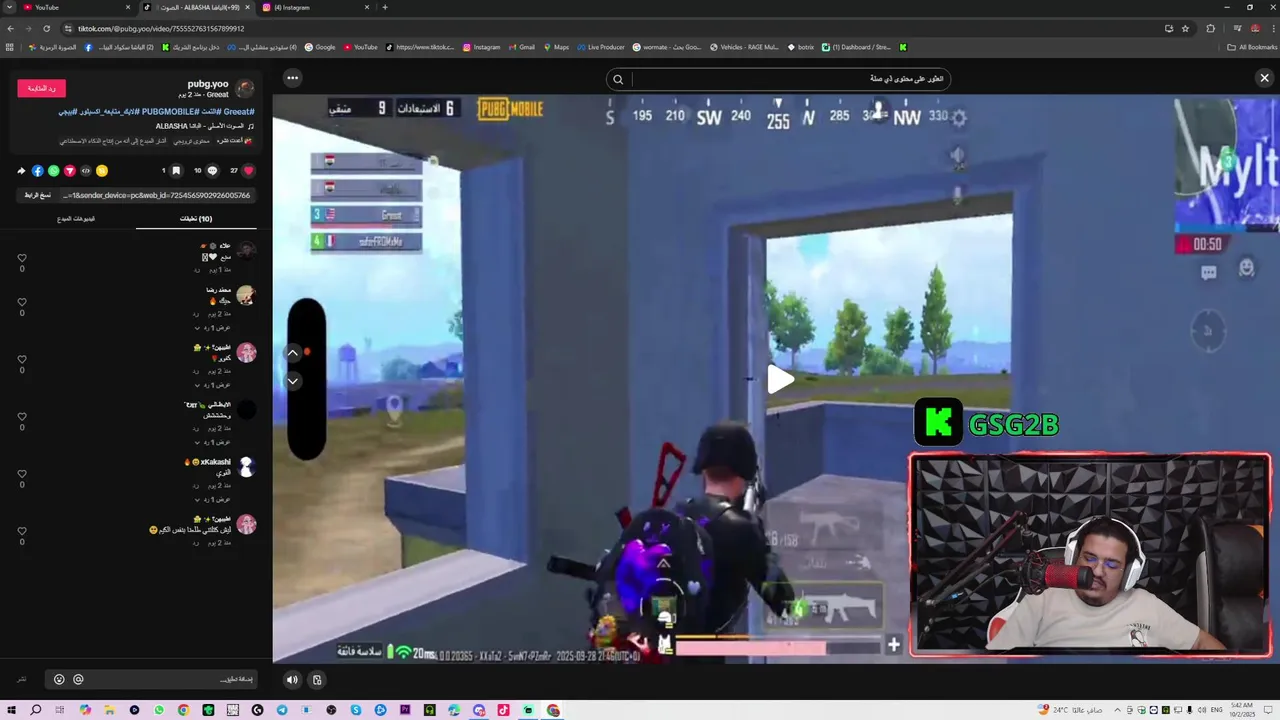Image resolution: width=1280 pixels, height=720 pixels.
Task: Open the All Bookmarks folder
Action: (x=1252, y=47)
